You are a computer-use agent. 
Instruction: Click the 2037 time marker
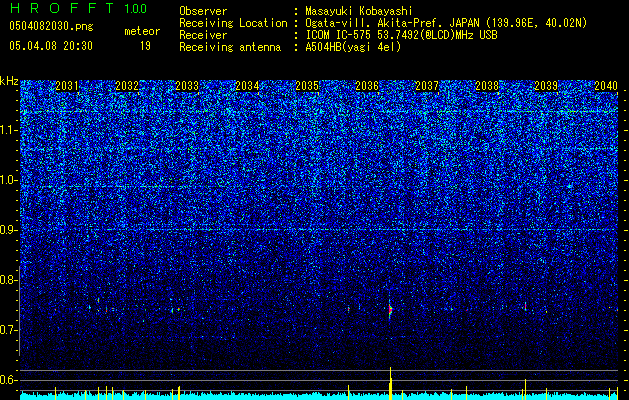(427, 86)
